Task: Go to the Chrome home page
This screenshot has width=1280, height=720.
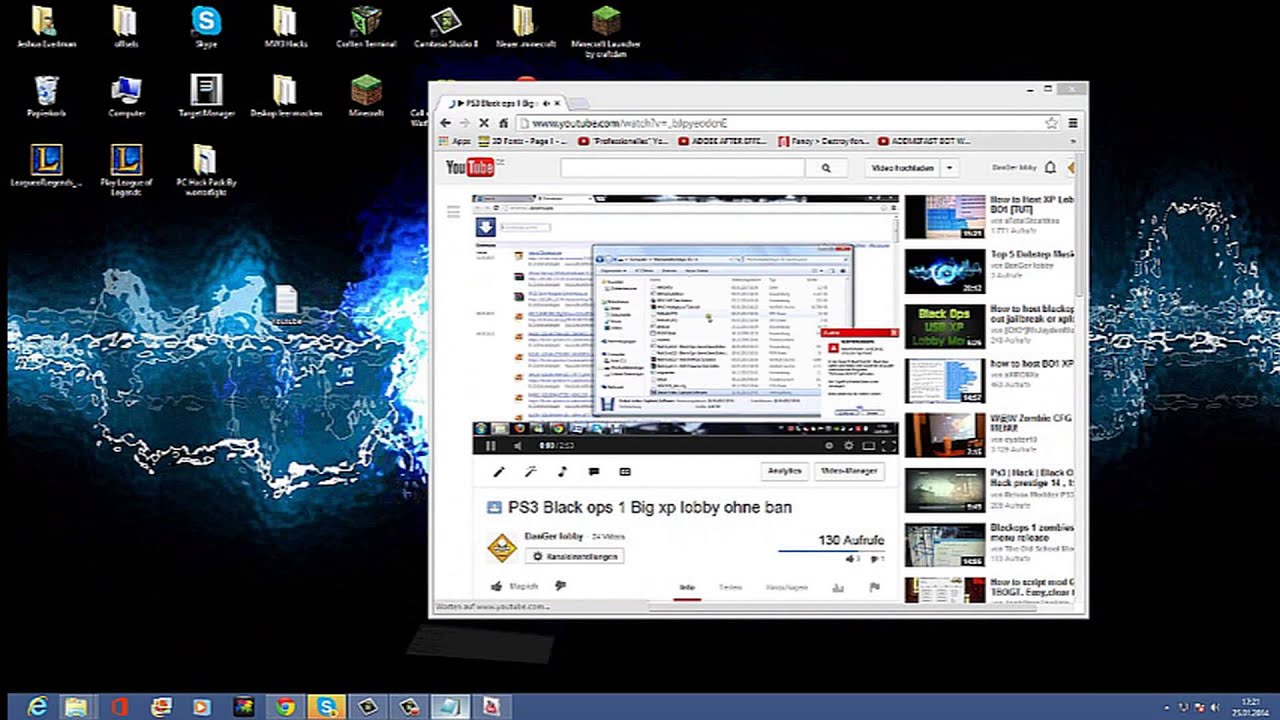Action: (x=503, y=123)
